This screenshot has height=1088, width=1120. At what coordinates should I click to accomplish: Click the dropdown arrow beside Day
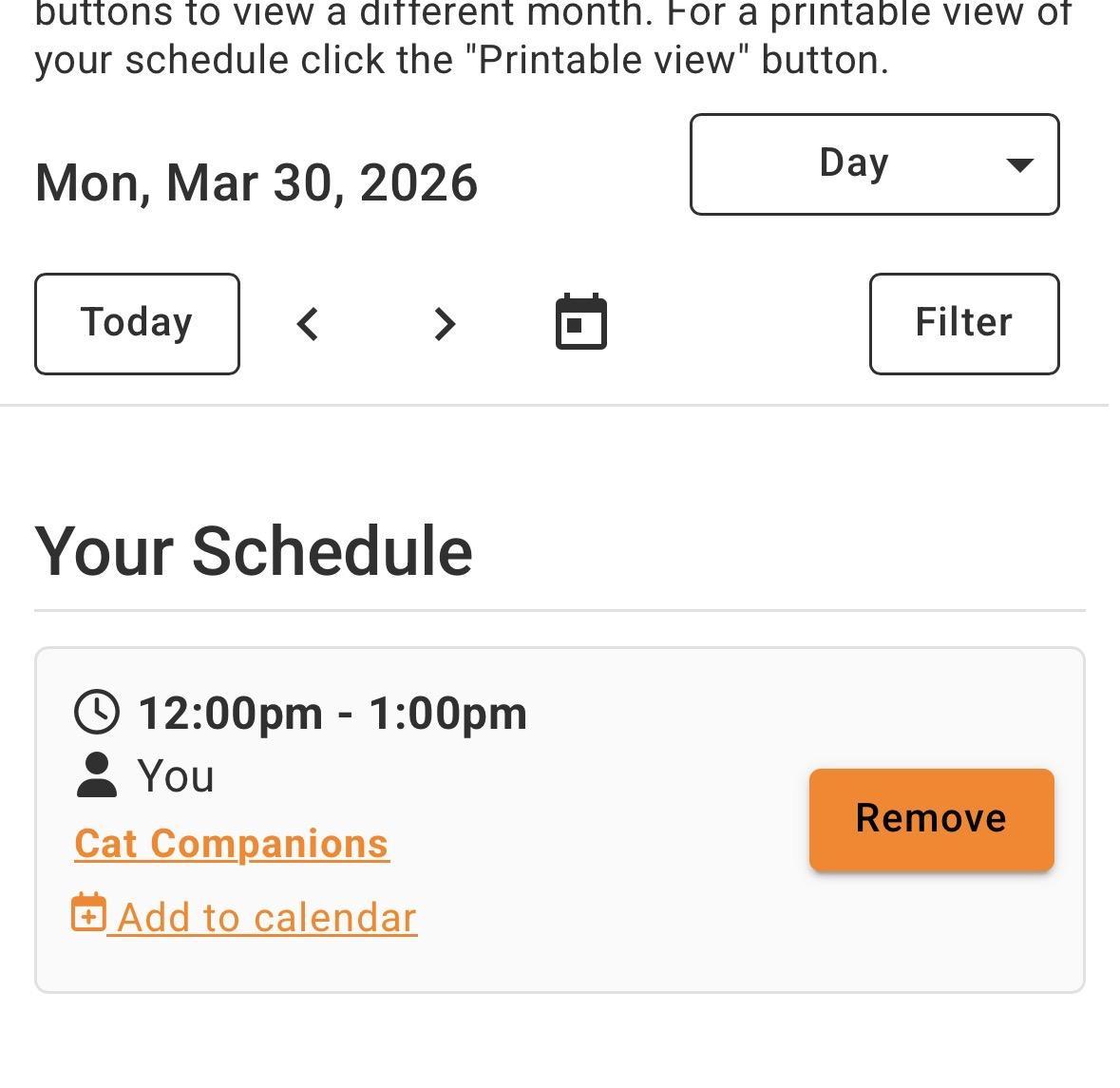1019,165
